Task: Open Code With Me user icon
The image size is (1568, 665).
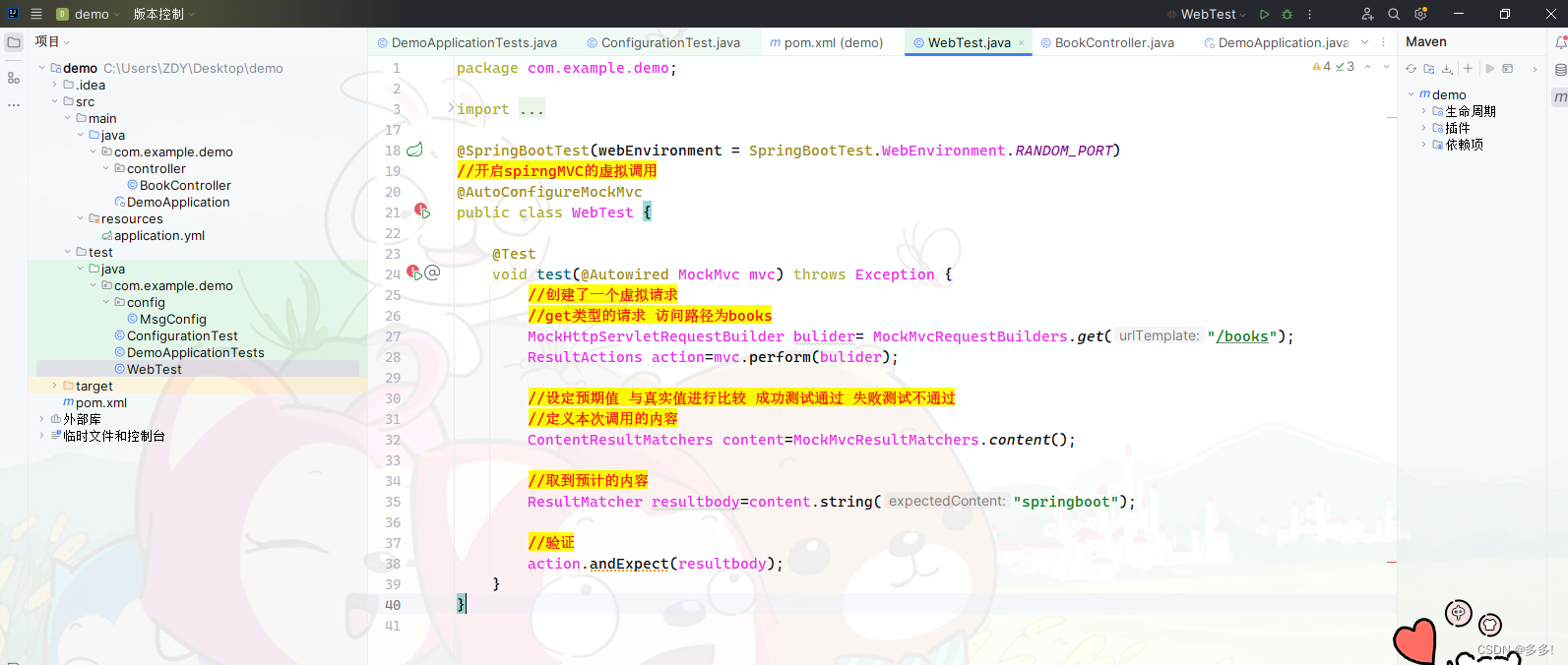Action: pyautogui.click(x=1367, y=14)
